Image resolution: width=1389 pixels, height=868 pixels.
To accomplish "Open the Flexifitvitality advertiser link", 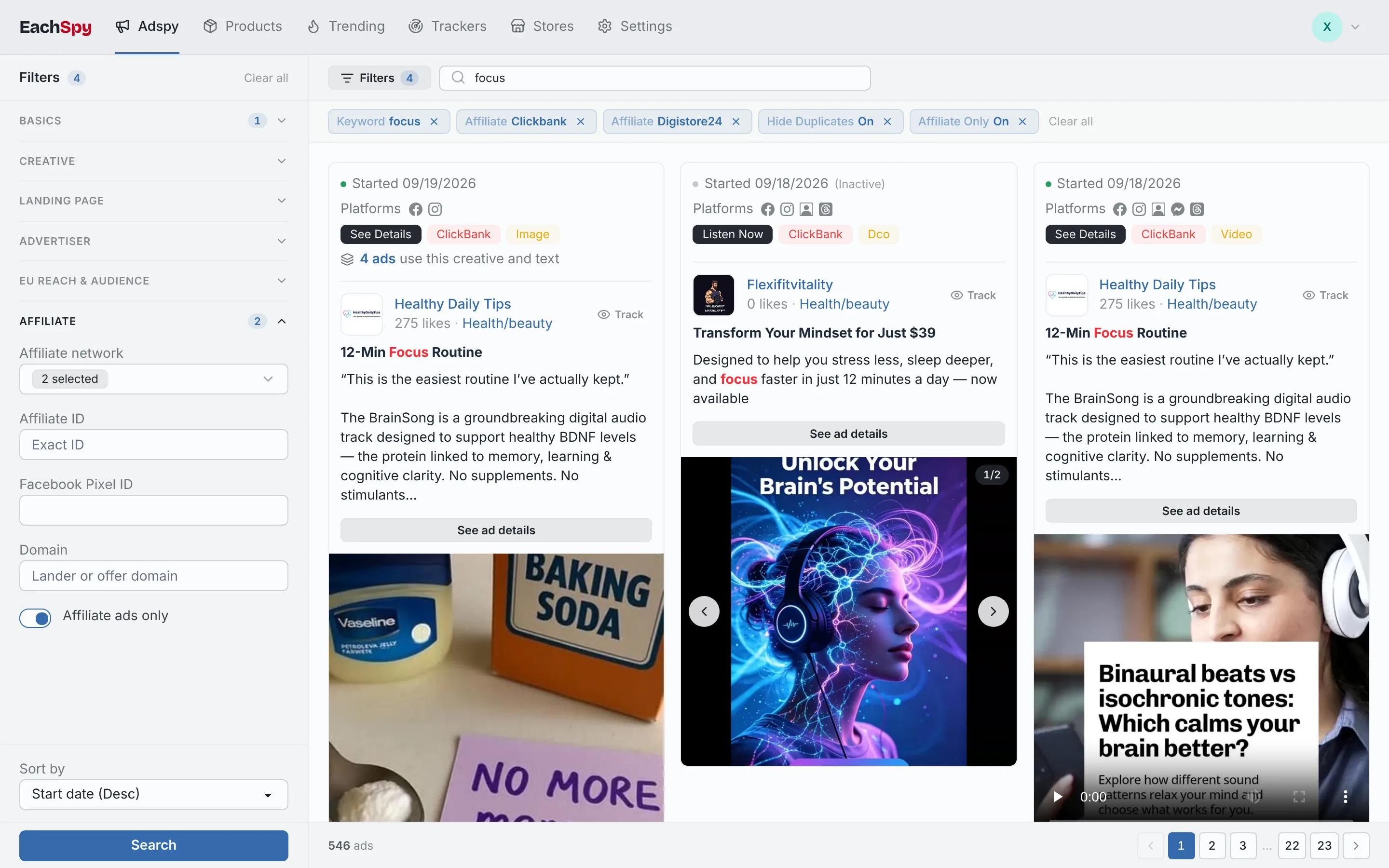I will (789, 285).
